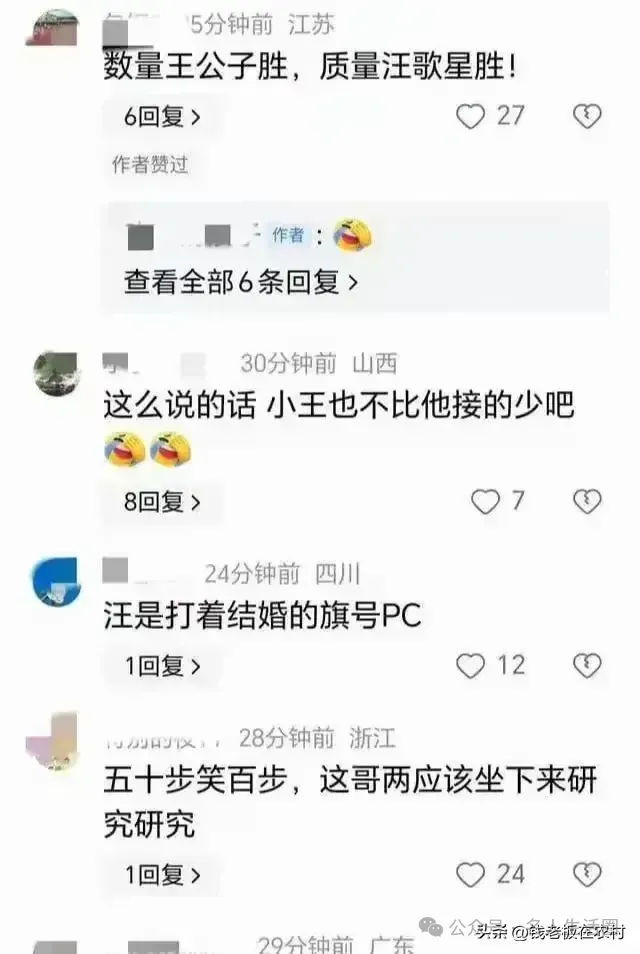Open 查看全部6条回复 link

tap(241, 282)
